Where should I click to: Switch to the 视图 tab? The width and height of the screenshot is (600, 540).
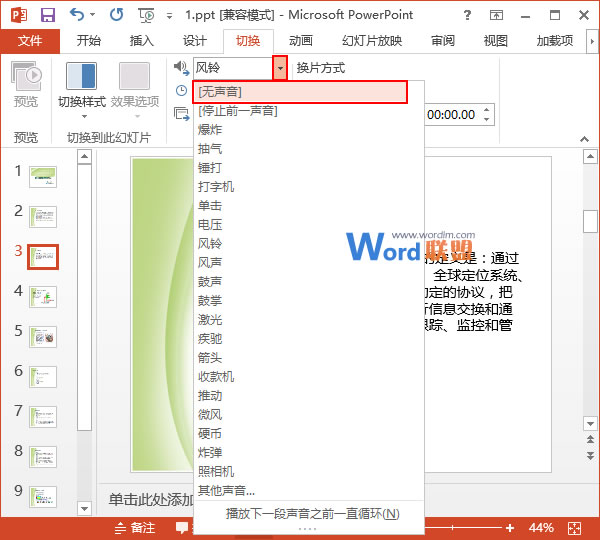(x=496, y=41)
